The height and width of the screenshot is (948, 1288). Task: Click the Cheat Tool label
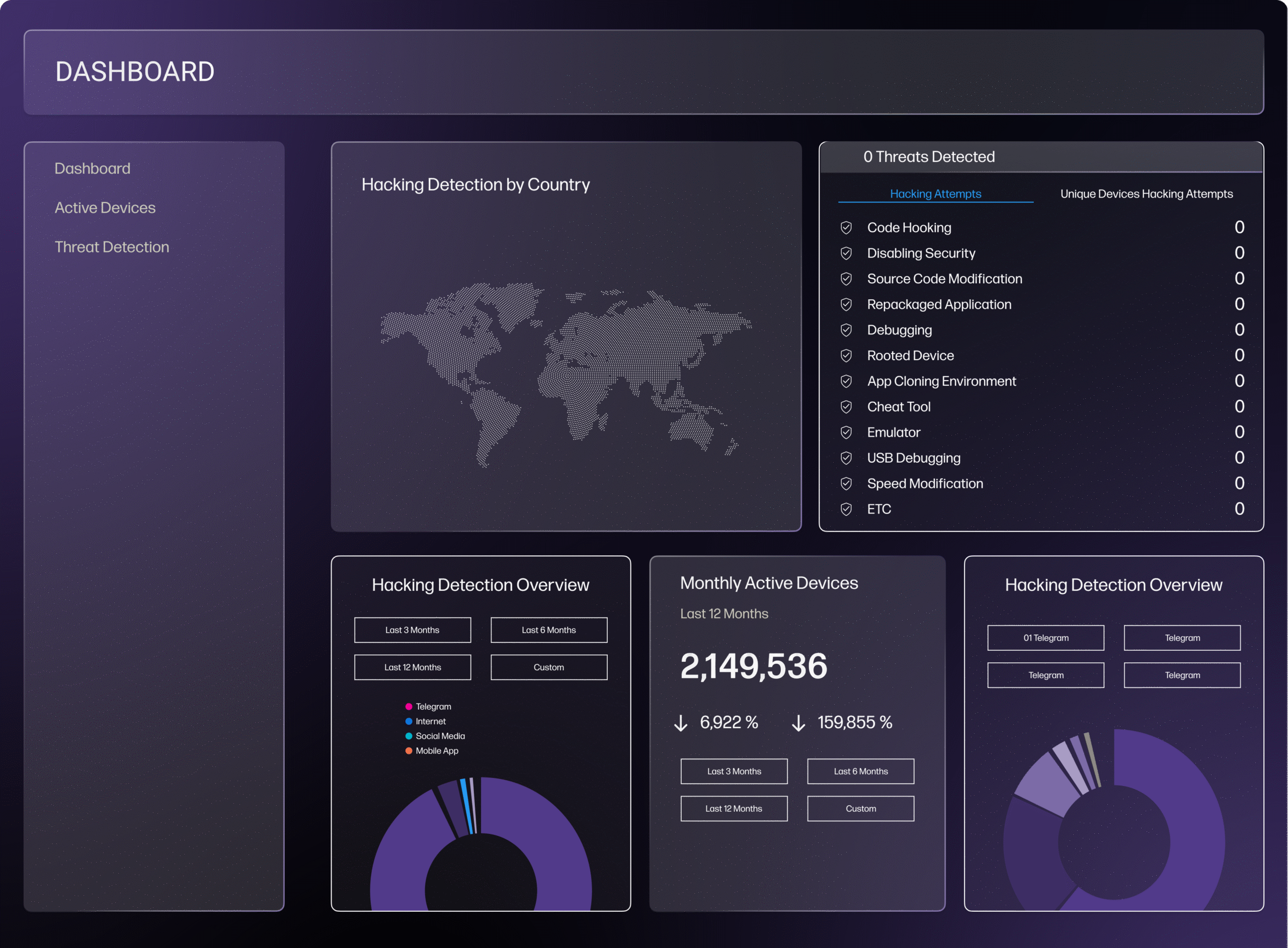click(899, 407)
